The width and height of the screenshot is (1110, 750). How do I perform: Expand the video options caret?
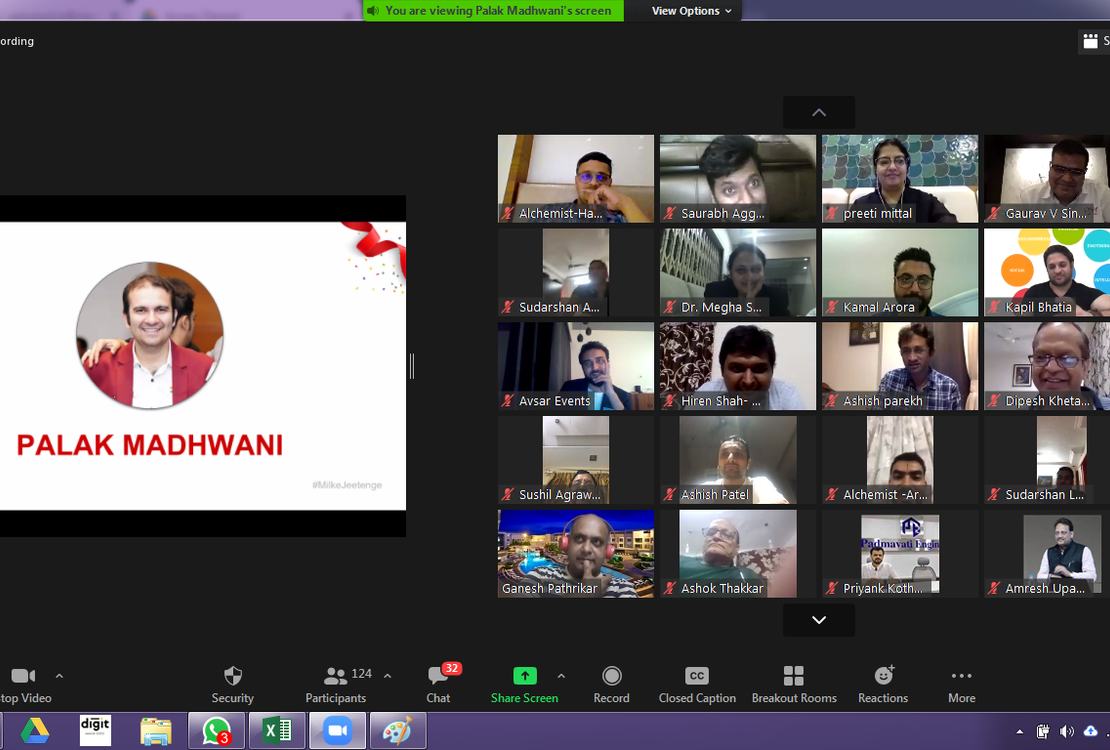[x=59, y=676]
